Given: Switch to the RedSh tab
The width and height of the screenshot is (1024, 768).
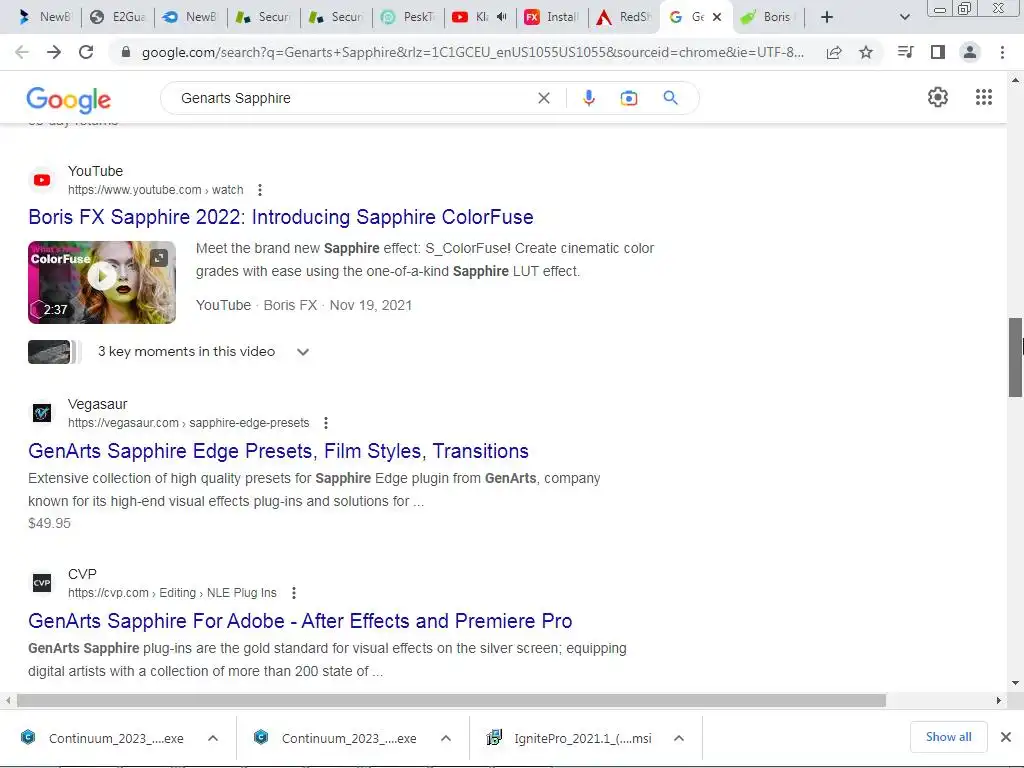Looking at the screenshot, I should click(x=624, y=17).
